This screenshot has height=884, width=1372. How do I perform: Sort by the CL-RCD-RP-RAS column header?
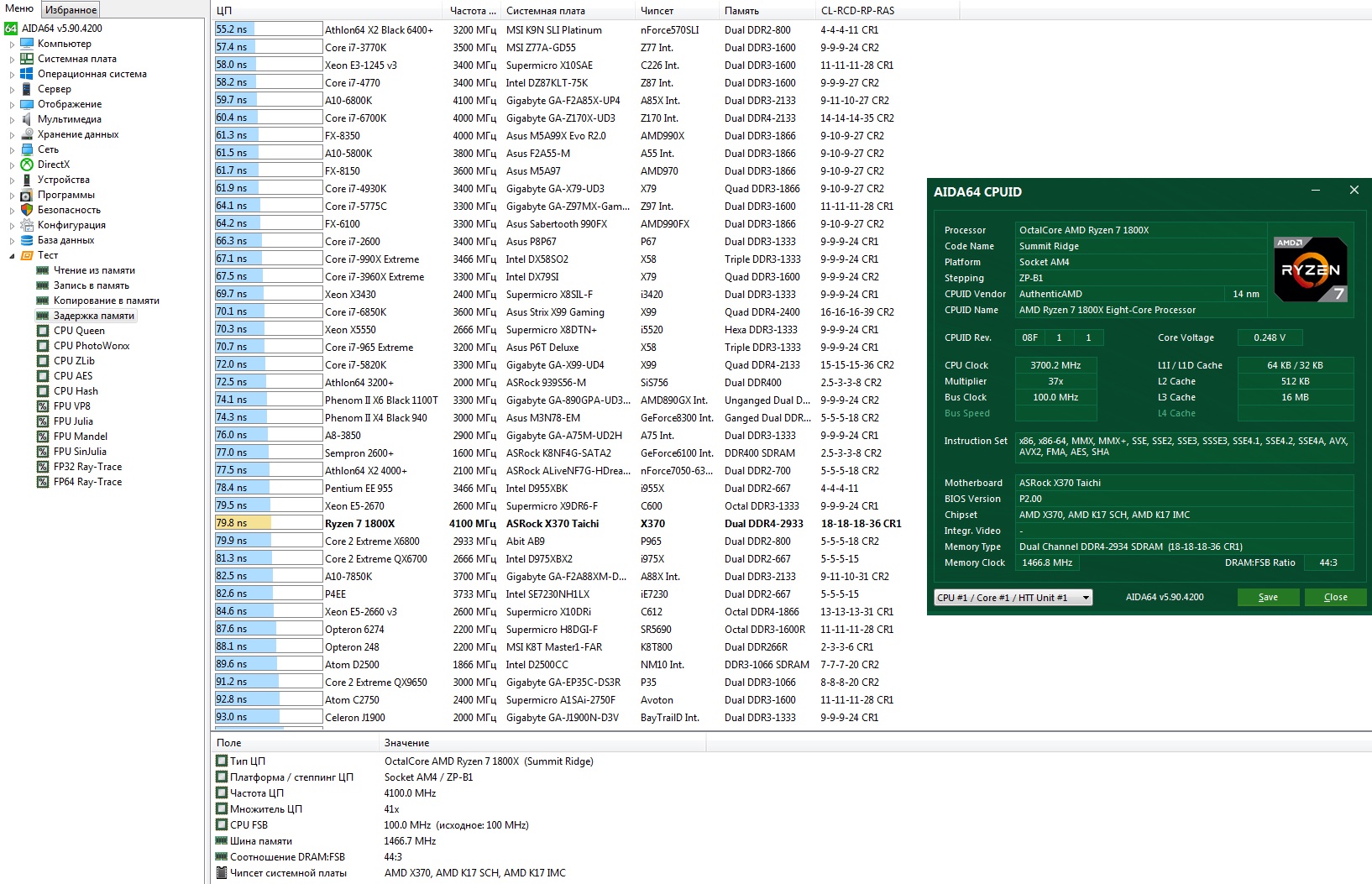[887, 11]
